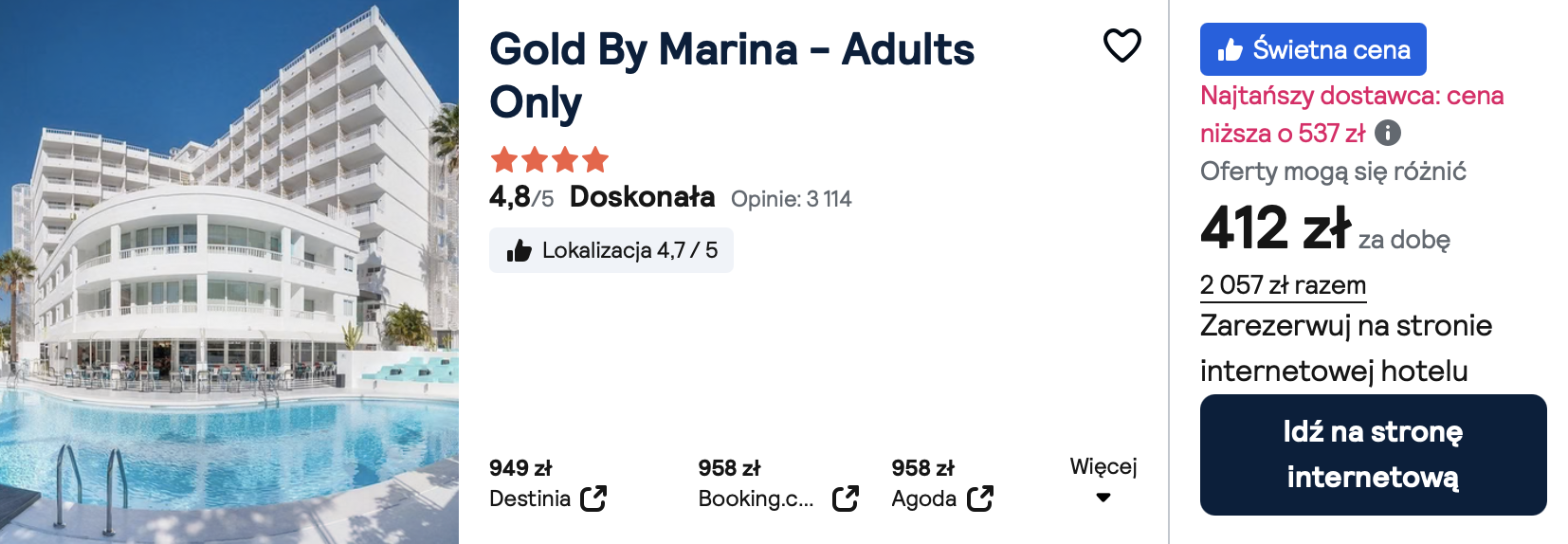Screen dimensions: 1568x544
Task: Open the hotel pool photo
Action: click(x=229, y=272)
